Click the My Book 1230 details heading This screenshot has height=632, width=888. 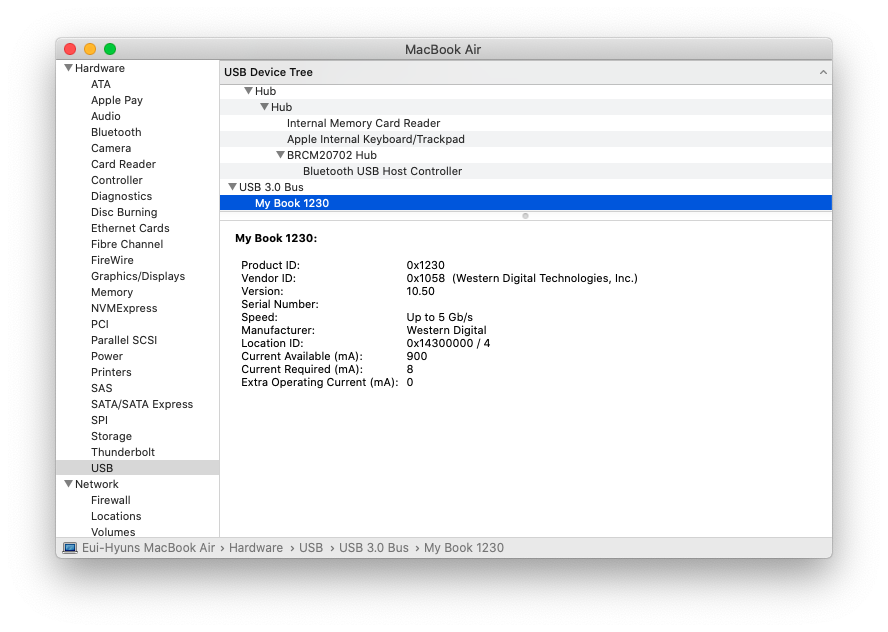[x=276, y=238]
